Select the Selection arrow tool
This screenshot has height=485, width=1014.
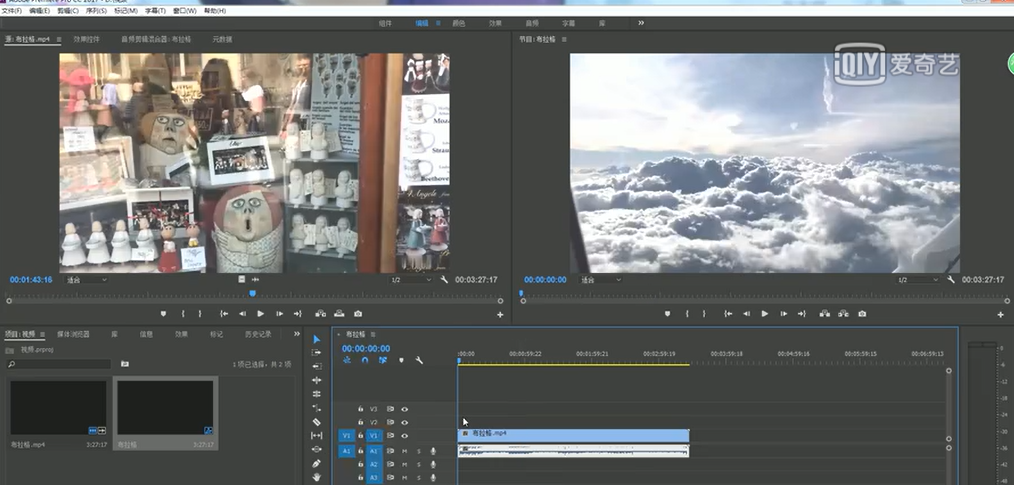tap(316, 340)
